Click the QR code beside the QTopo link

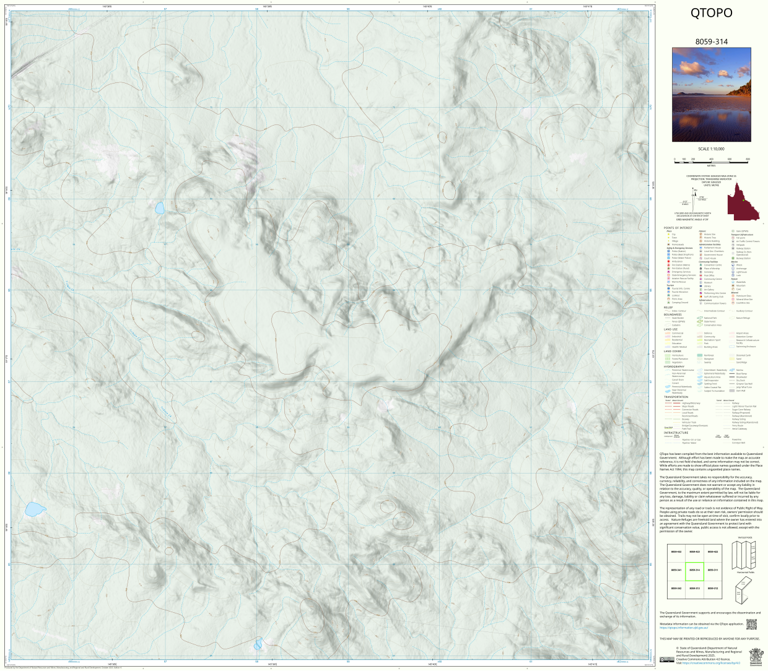[x=751, y=624]
